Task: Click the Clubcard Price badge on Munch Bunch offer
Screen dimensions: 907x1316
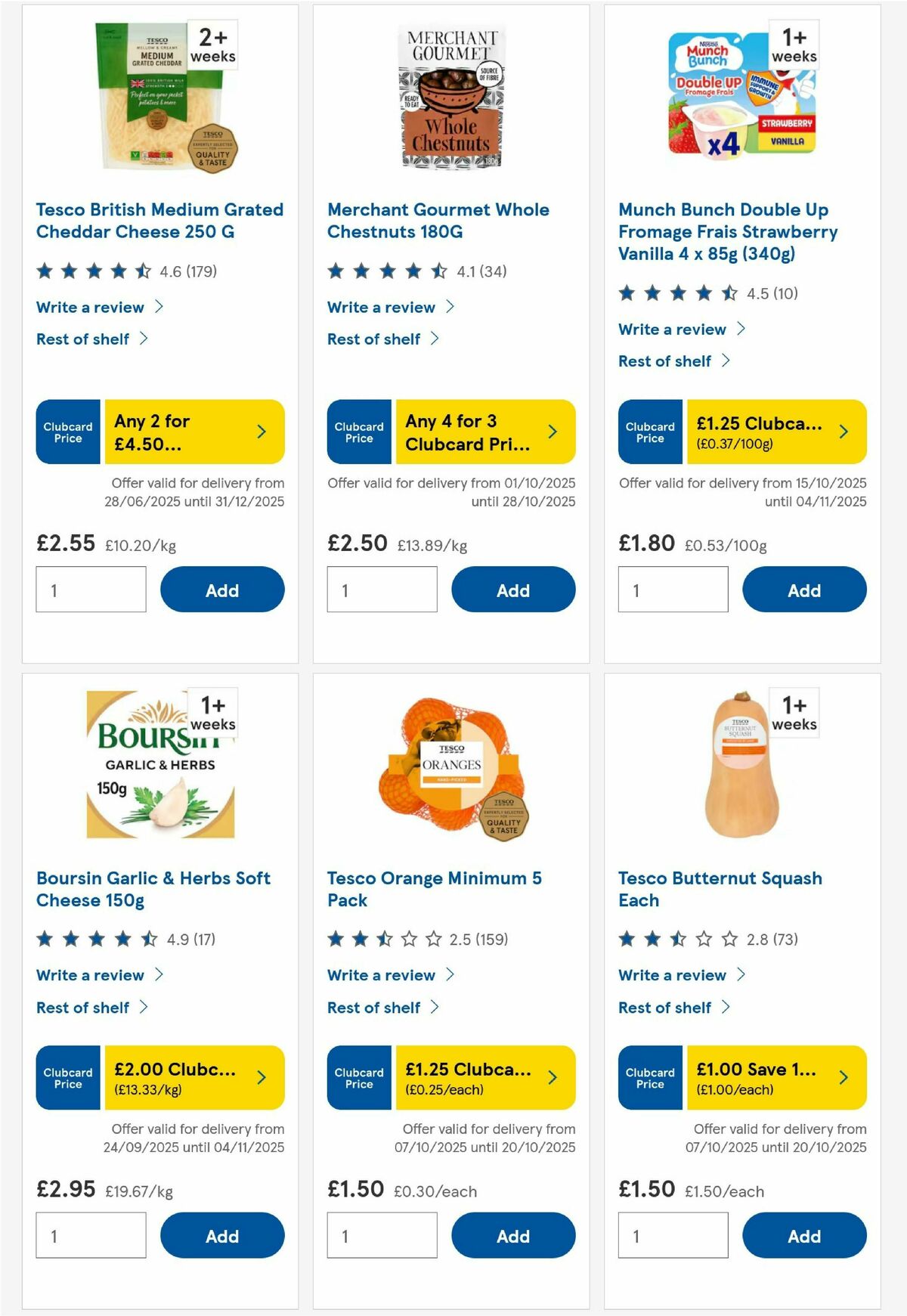Action: tap(649, 432)
